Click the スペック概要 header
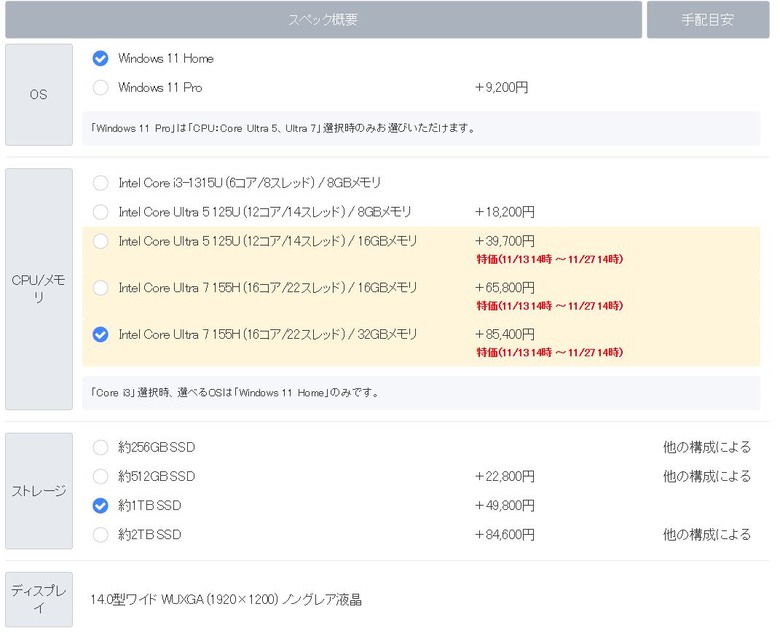 323,19
